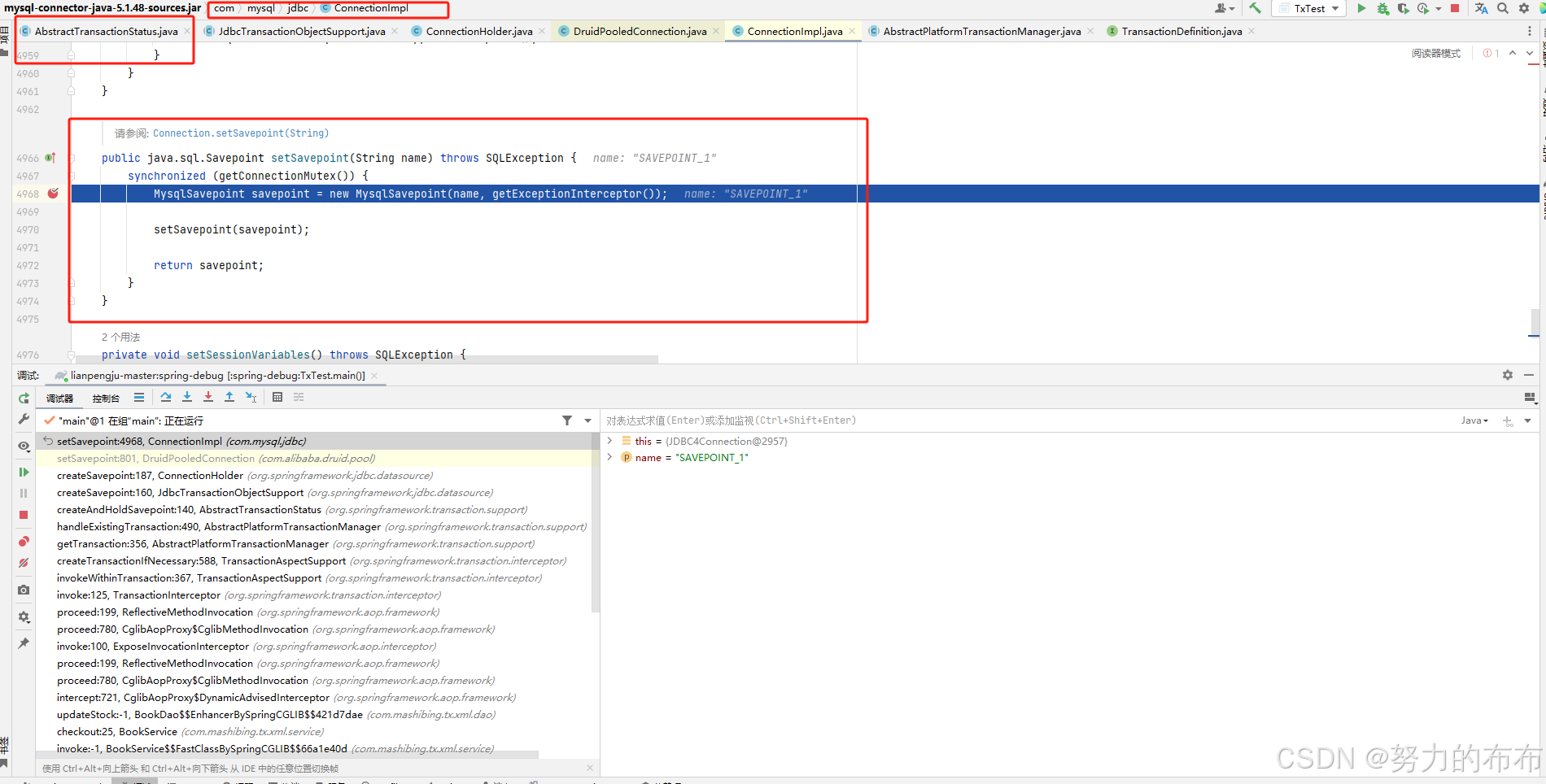Collapse setSavepoint method fold marker at line 4966

tap(72, 158)
